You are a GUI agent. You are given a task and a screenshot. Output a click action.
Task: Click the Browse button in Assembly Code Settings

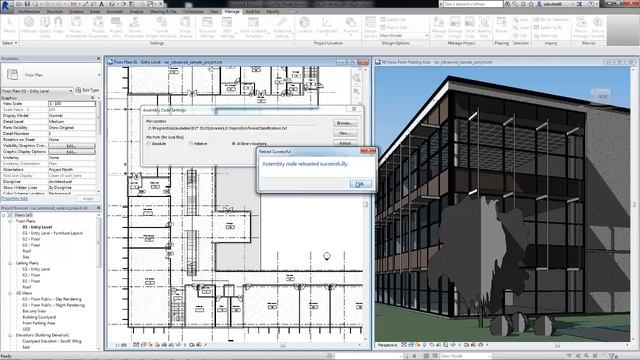(345, 123)
